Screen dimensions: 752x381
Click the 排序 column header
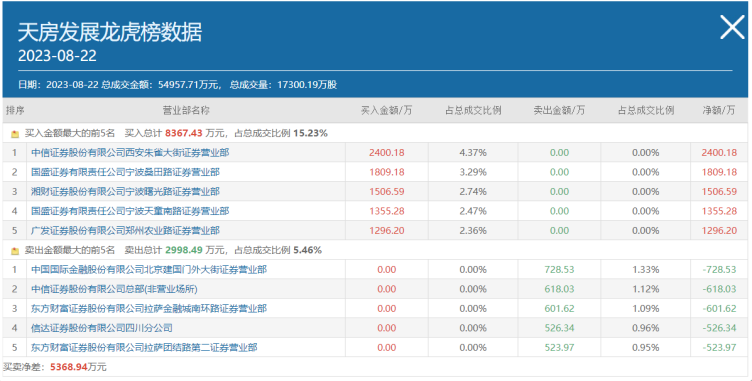pos(15,110)
